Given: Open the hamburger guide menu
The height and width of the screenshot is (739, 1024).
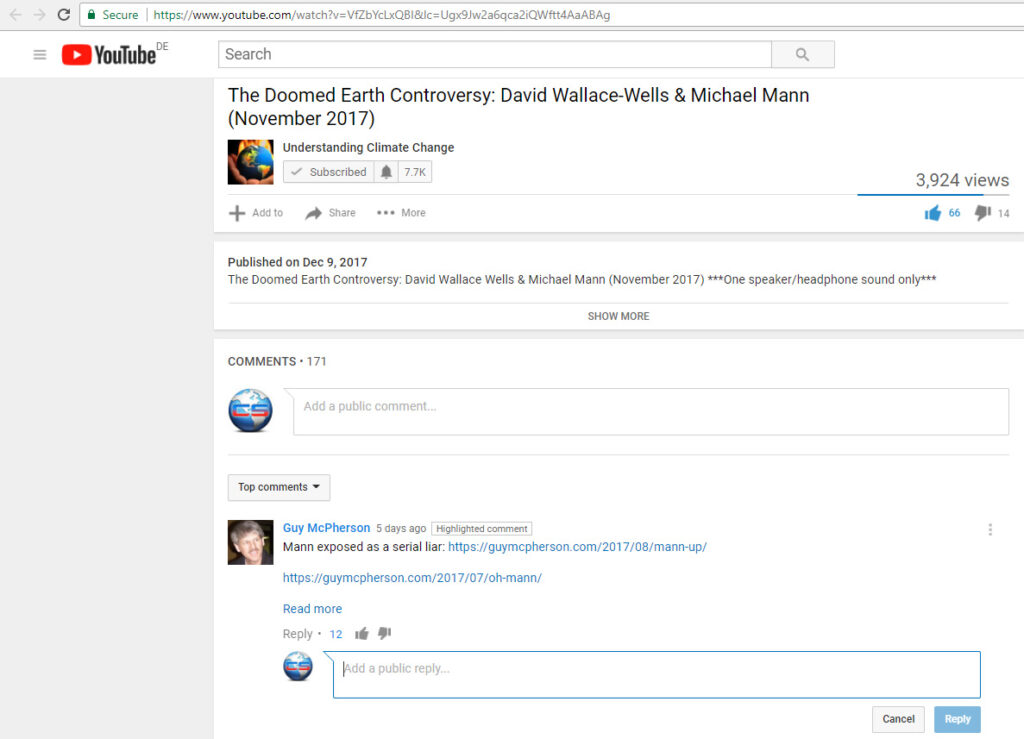Looking at the screenshot, I should [x=40, y=55].
